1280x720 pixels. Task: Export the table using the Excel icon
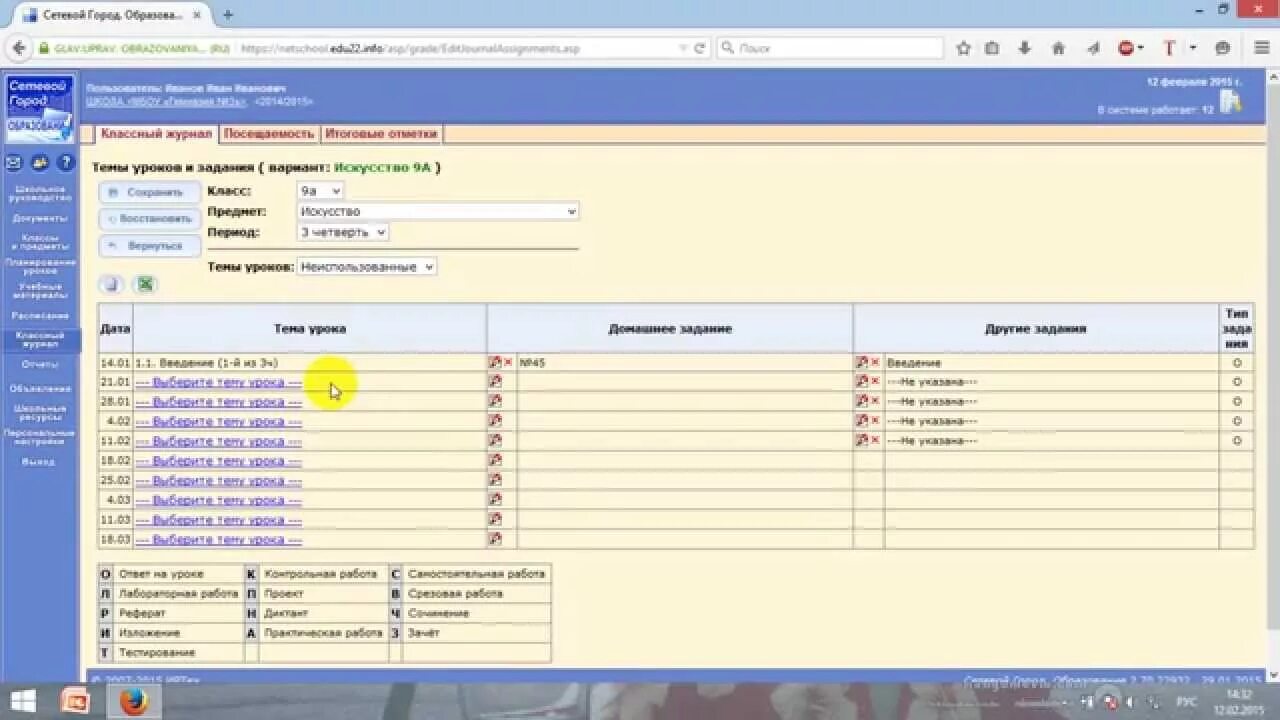point(146,285)
